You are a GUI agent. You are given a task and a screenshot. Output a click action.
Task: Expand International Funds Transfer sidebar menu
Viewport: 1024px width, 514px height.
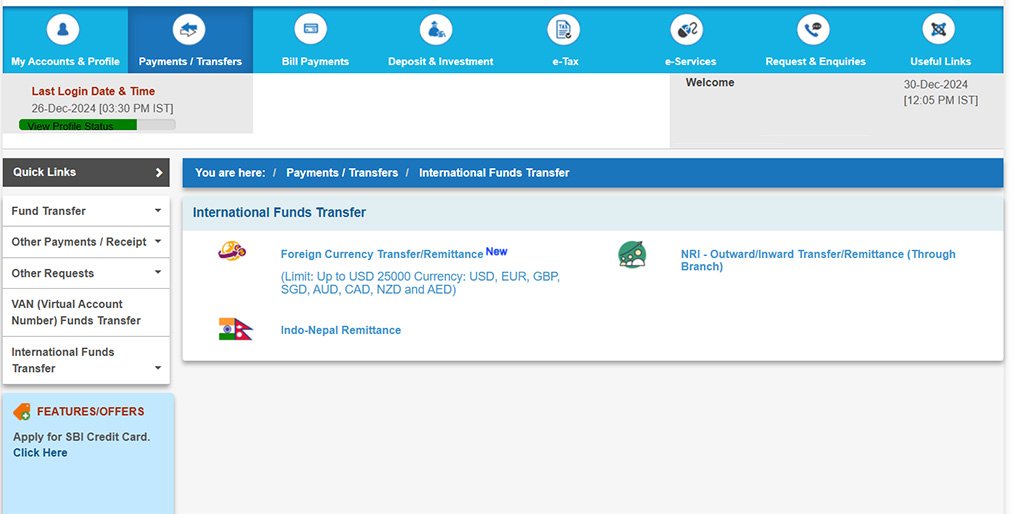[x=157, y=368]
